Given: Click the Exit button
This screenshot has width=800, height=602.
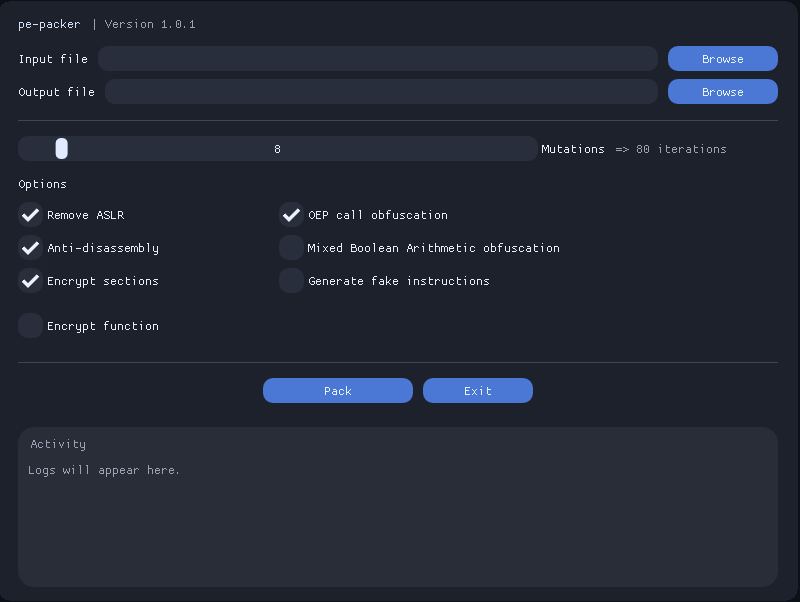Looking at the screenshot, I should coord(477,391).
